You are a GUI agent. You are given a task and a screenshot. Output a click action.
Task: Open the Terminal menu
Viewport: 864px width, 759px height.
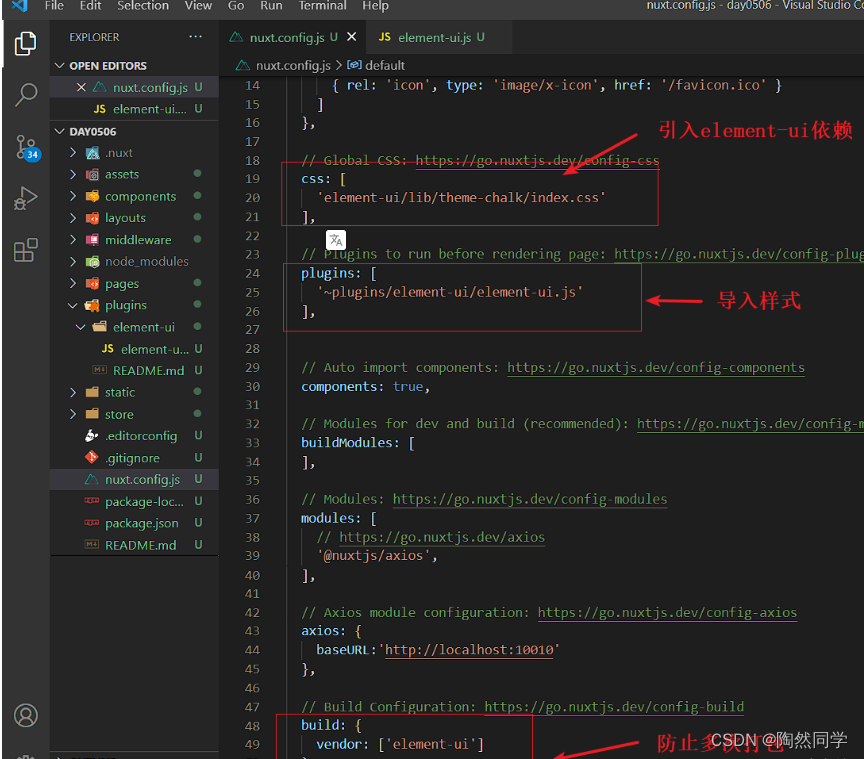(322, 7)
